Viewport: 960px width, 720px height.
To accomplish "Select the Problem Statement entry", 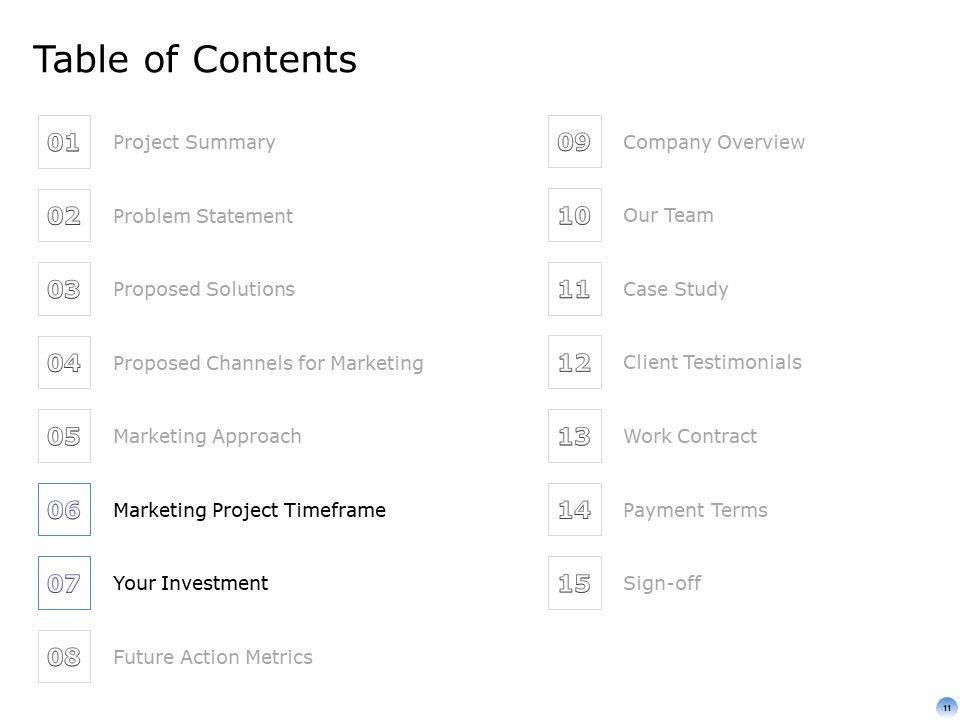I will coord(203,216).
